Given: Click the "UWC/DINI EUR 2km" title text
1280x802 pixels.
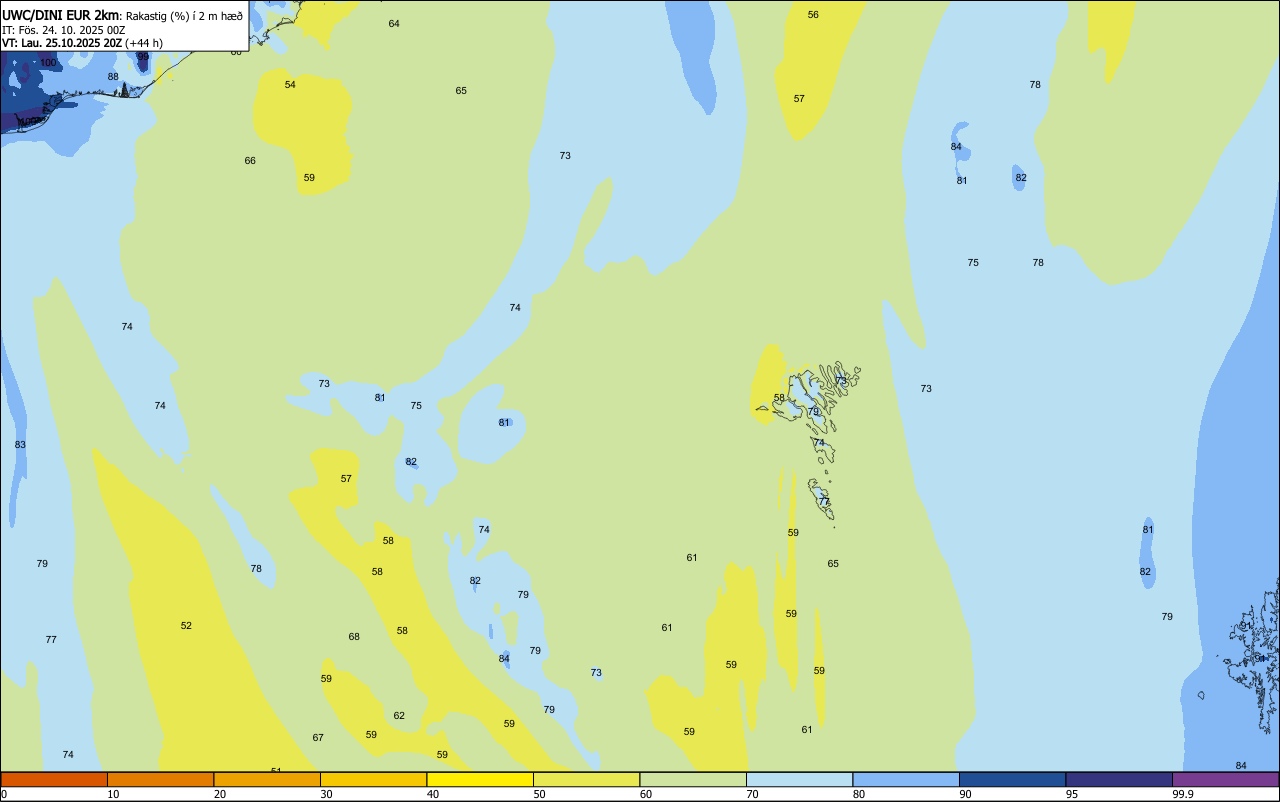Looking at the screenshot, I should 61,14.
